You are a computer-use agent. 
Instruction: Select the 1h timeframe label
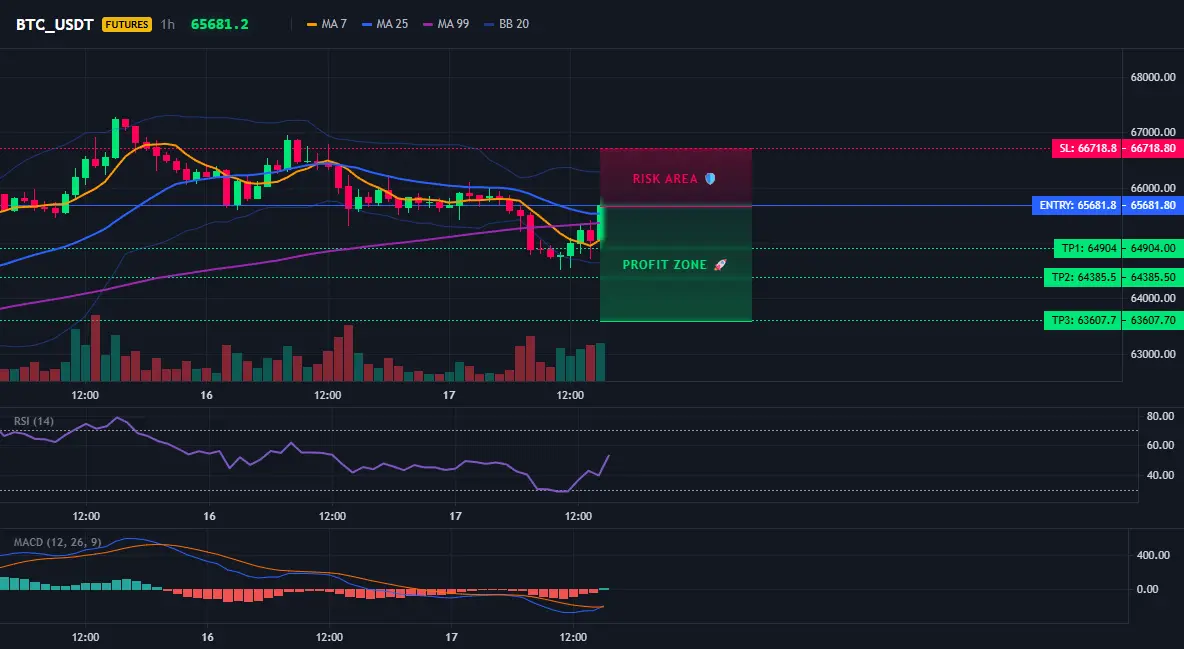pos(168,24)
